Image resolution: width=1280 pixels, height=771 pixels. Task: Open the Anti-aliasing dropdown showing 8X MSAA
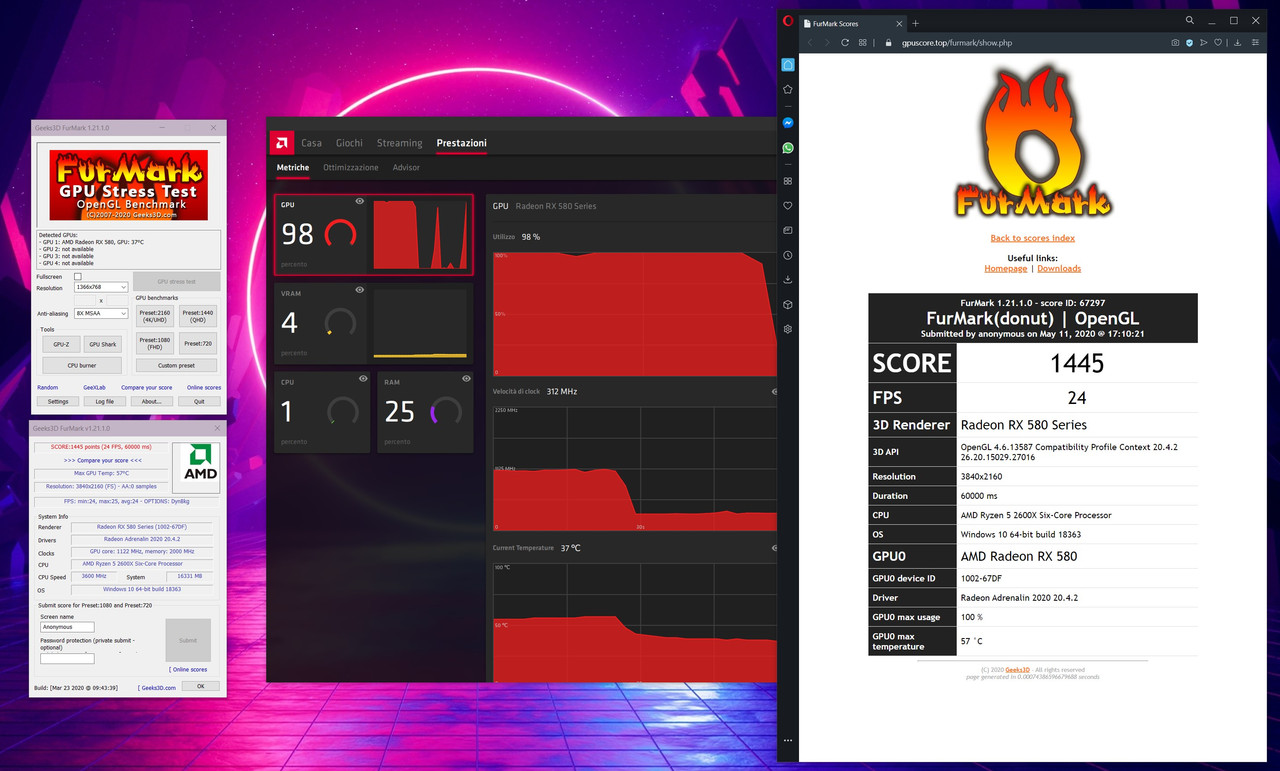click(x=101, y=313)
